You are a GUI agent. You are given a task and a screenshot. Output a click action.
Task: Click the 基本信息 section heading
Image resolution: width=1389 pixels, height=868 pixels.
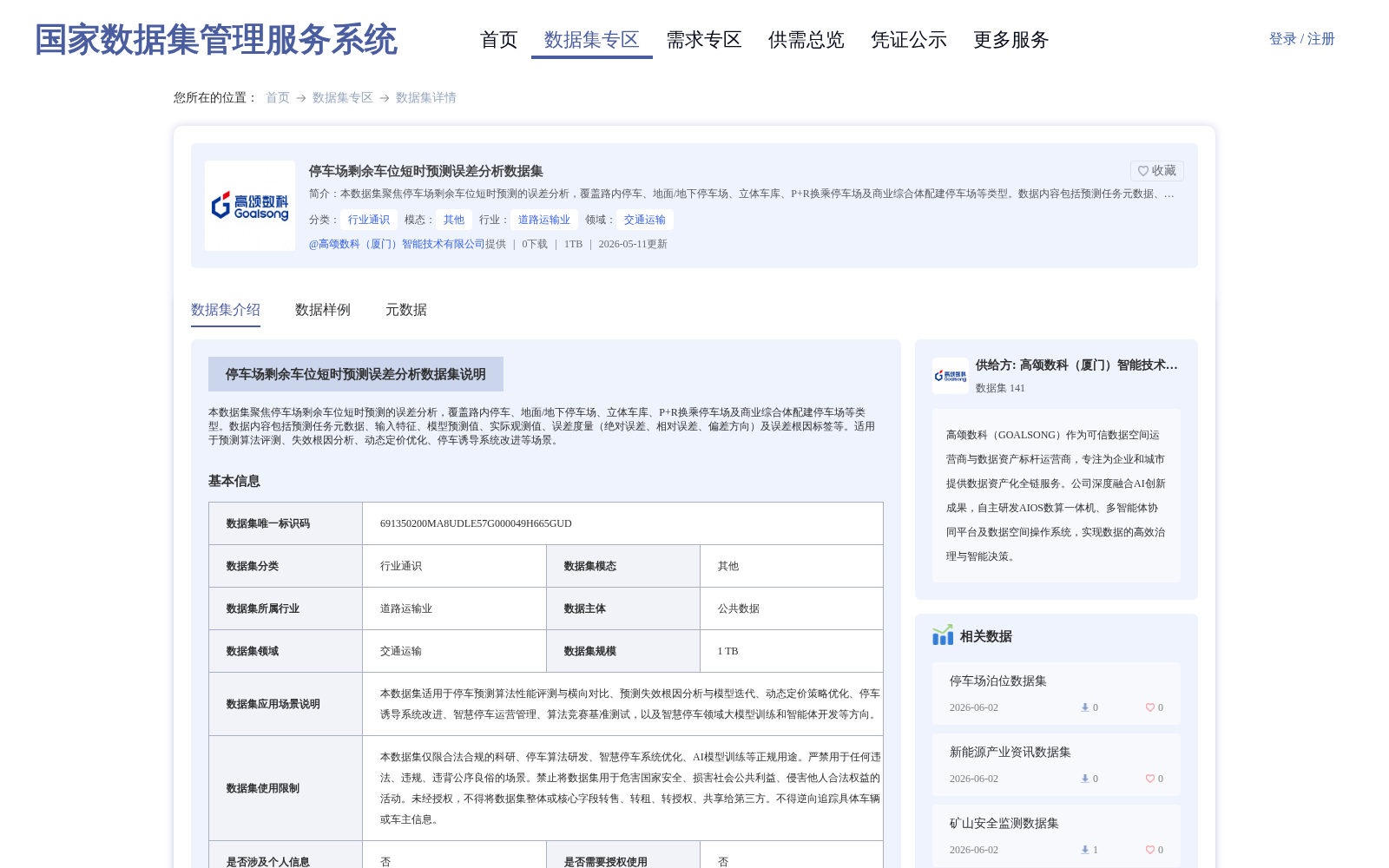tap(234, 481)
